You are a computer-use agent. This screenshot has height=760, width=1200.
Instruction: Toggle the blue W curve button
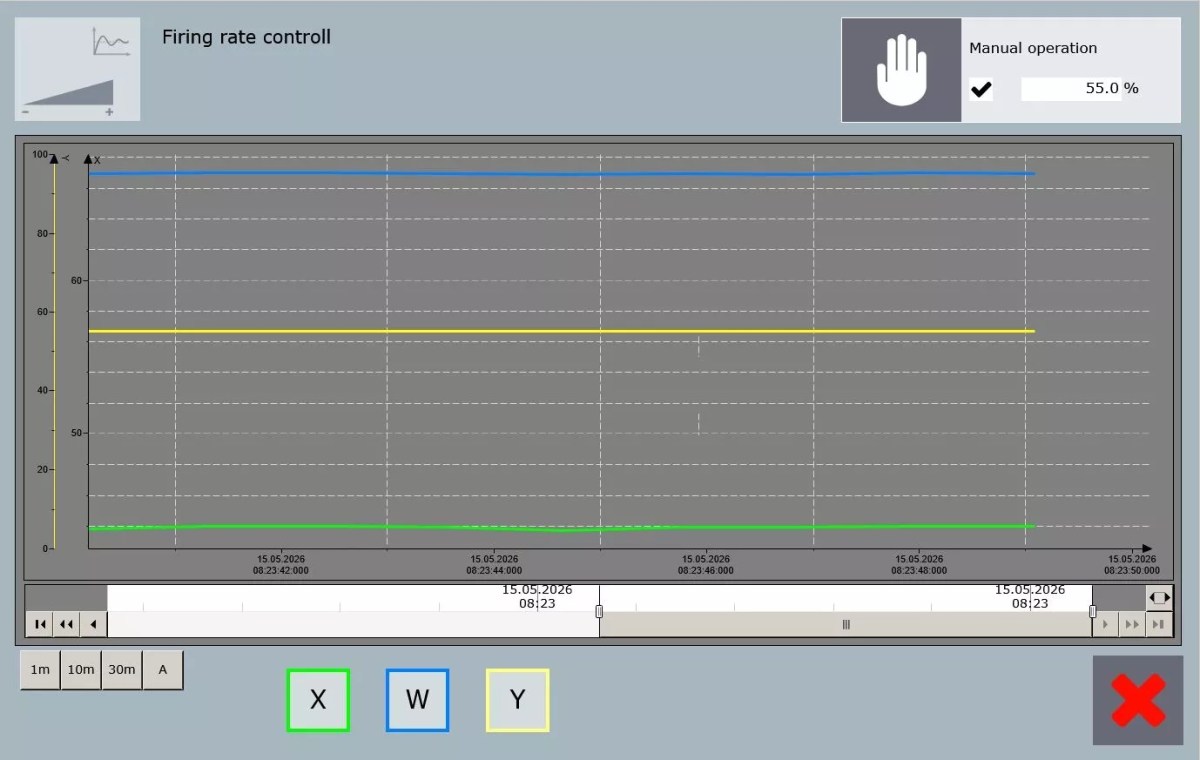click(x=417, y=700)
